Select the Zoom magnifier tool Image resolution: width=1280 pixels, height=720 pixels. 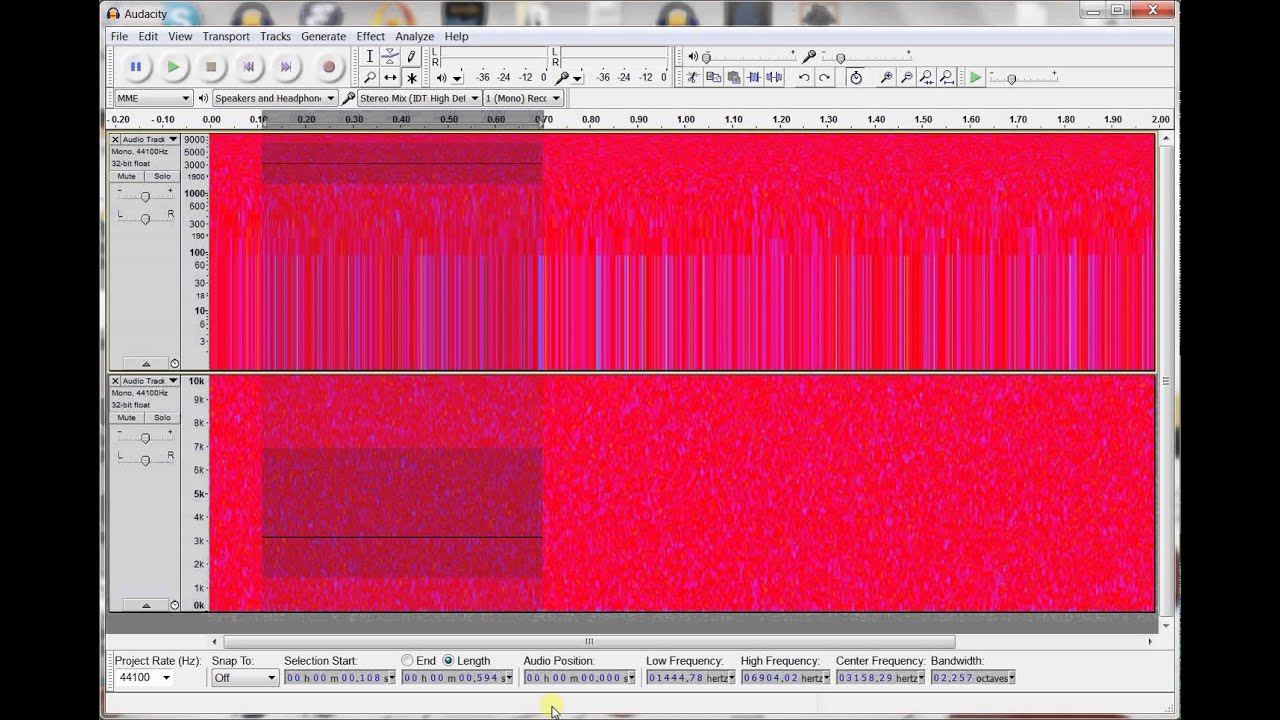tap(369, 77)
